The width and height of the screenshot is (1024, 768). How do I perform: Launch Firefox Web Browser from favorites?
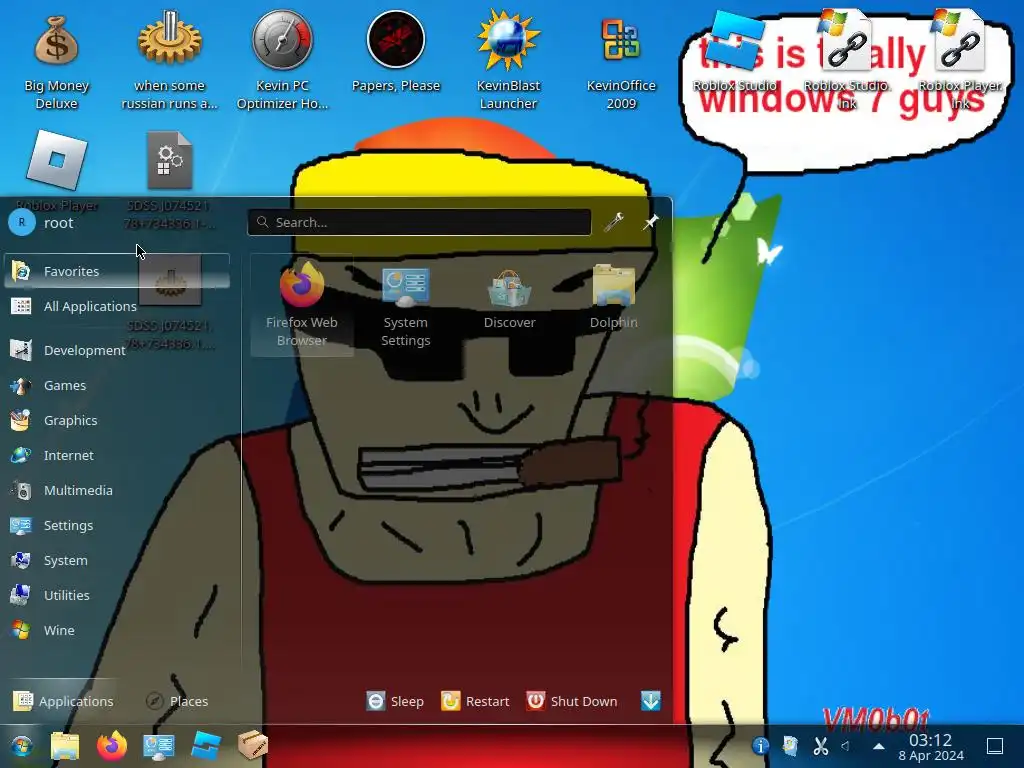tap(302, 304)
